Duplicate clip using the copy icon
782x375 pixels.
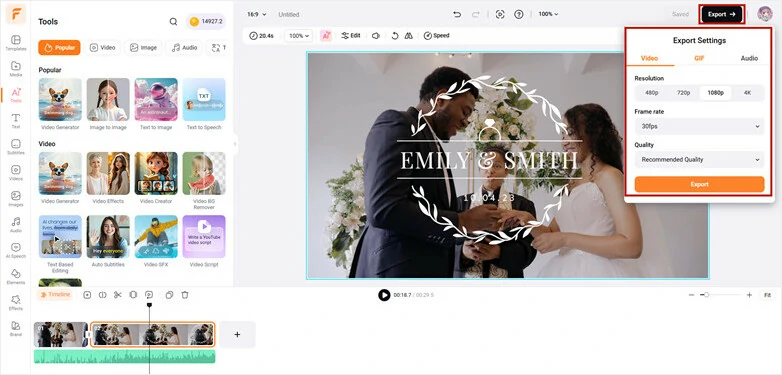(x=169, y=295)
